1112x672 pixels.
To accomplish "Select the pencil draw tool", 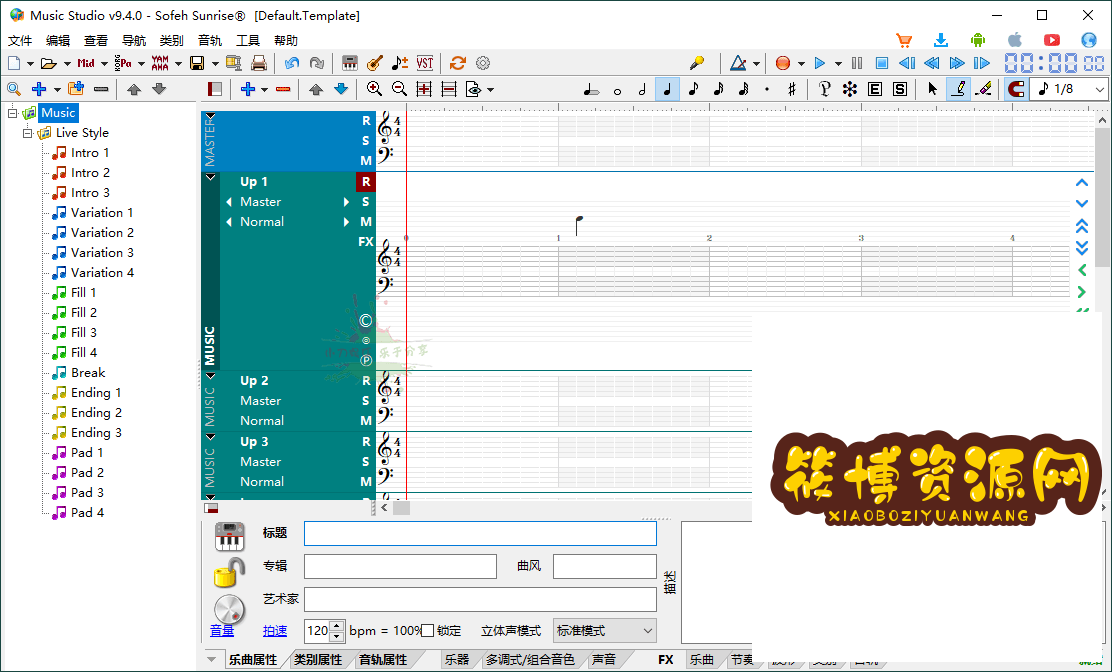I will (x=959, y=89).
